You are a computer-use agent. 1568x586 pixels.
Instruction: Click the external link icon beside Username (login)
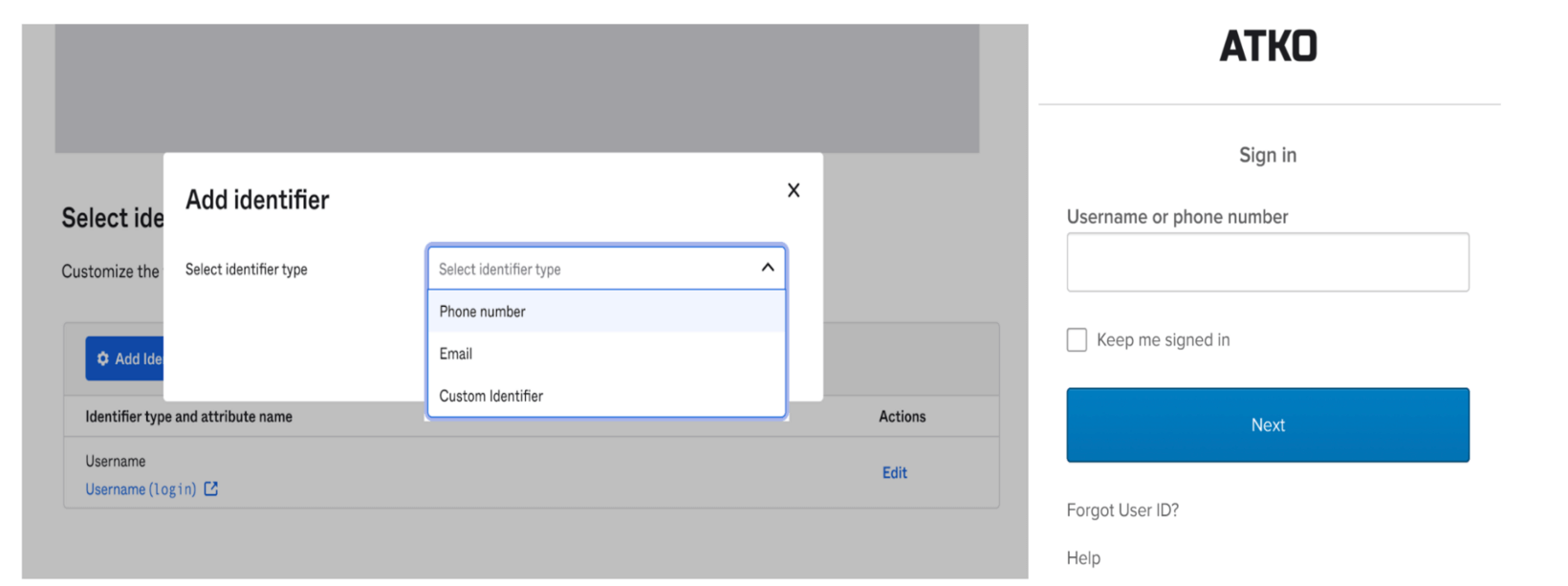(211, 488)
